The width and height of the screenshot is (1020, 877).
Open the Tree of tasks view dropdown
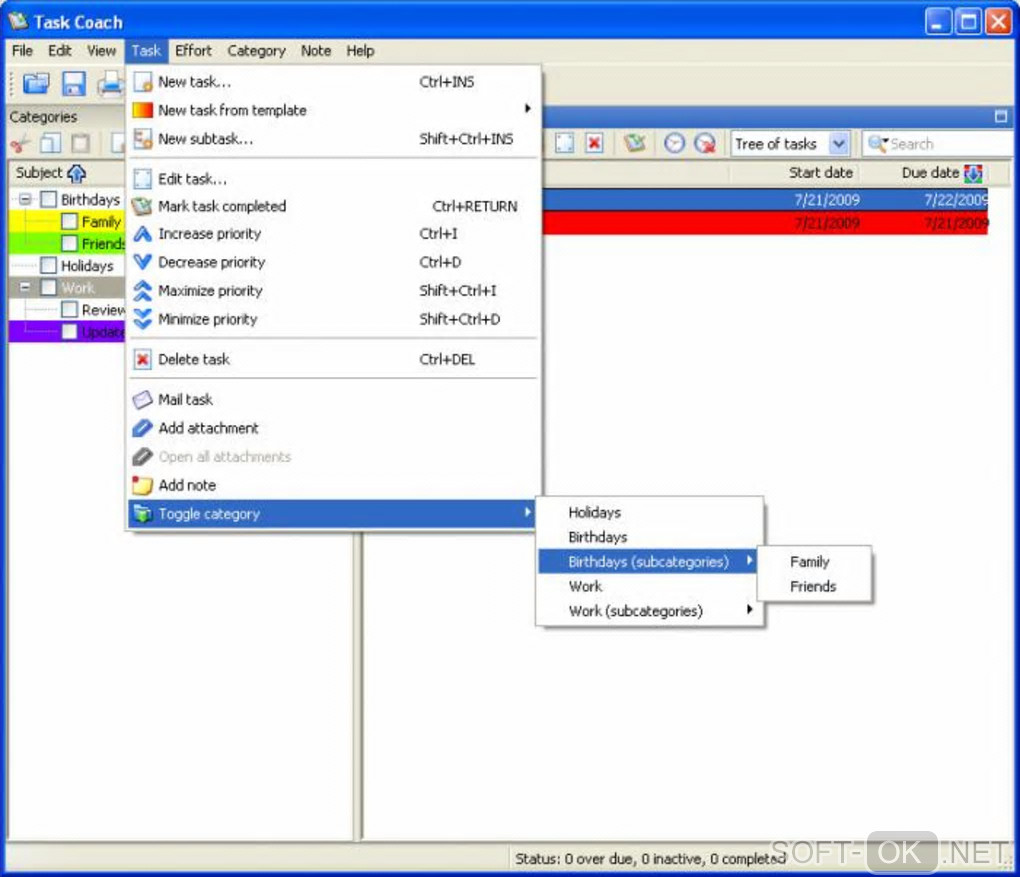click(839, 144)
